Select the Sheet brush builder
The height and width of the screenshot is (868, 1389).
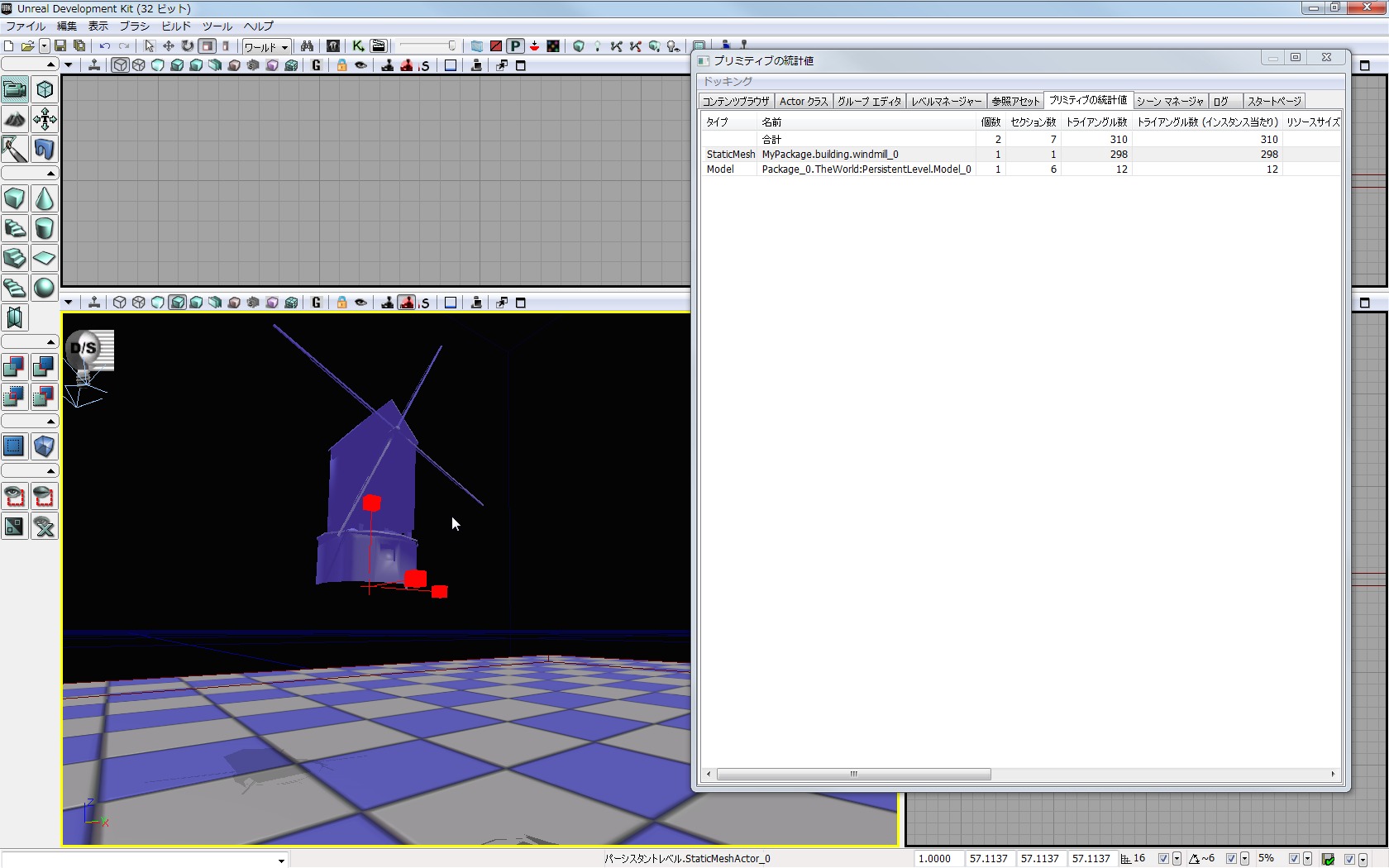click(x=45, y=258)
